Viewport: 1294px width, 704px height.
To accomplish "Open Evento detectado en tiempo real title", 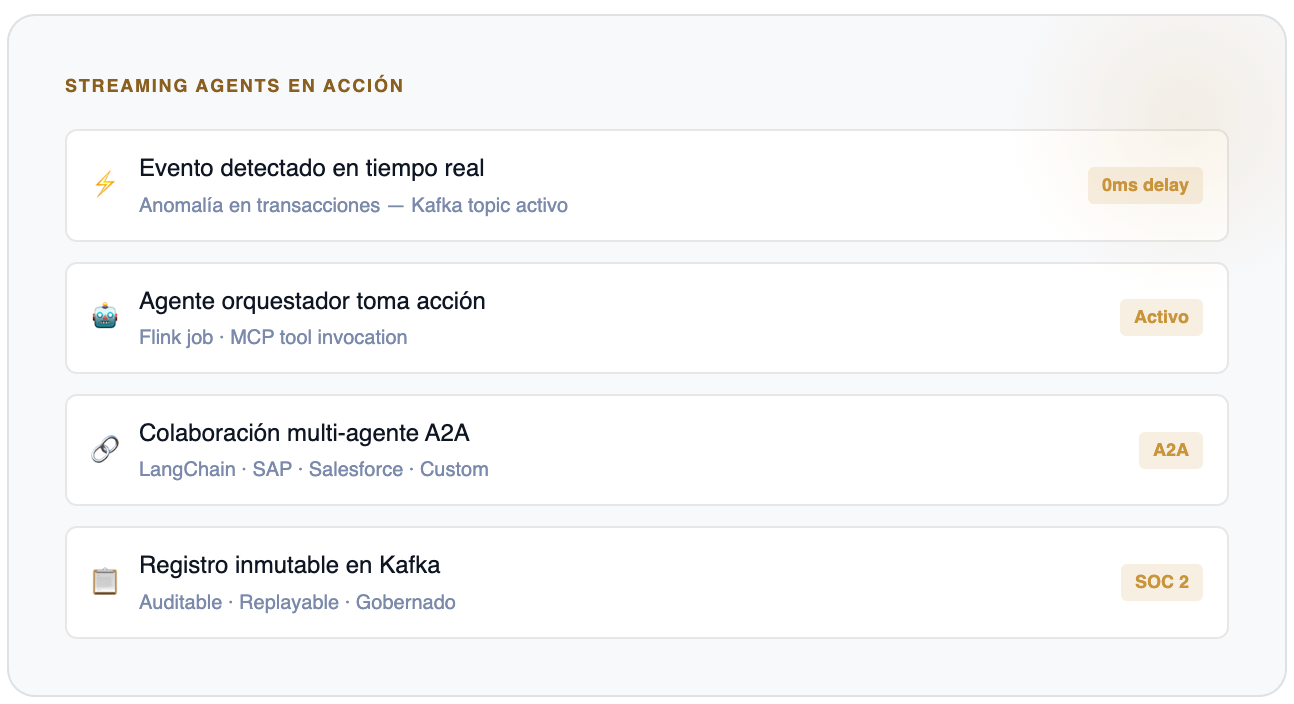I will pos(312,168).
